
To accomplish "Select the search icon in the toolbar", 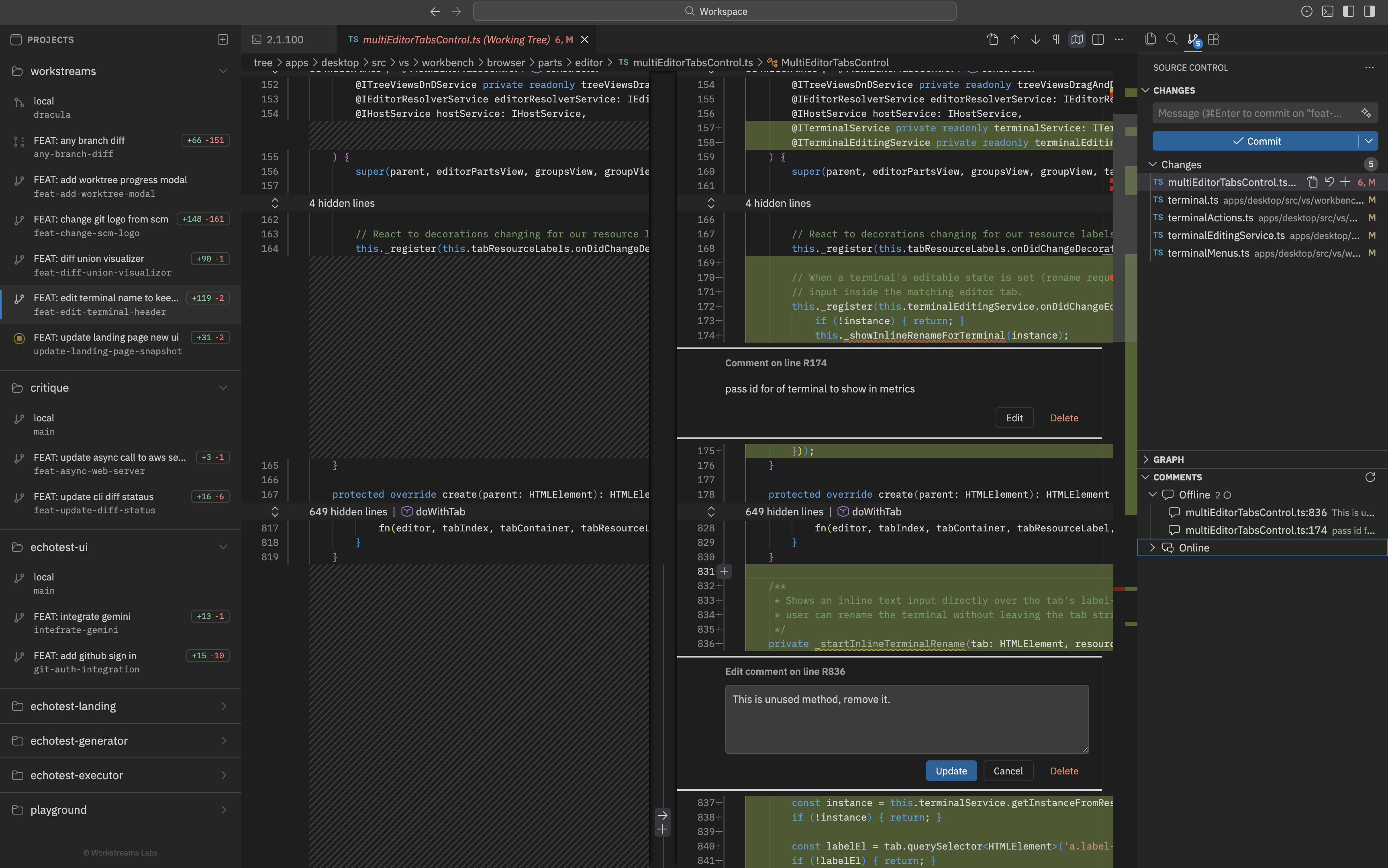I will pos(1172,40).
